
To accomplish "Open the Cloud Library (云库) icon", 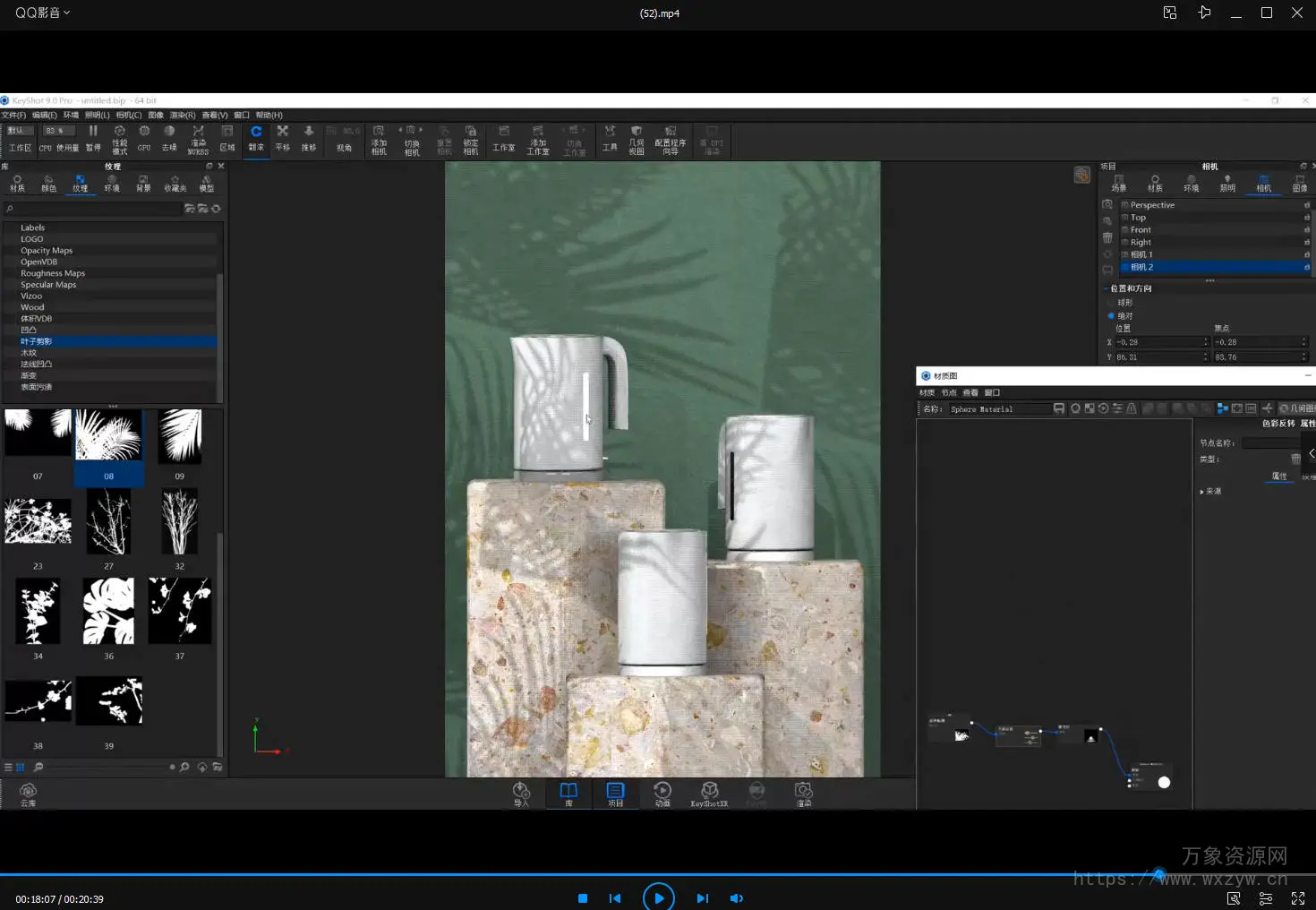I will (28, 794).
